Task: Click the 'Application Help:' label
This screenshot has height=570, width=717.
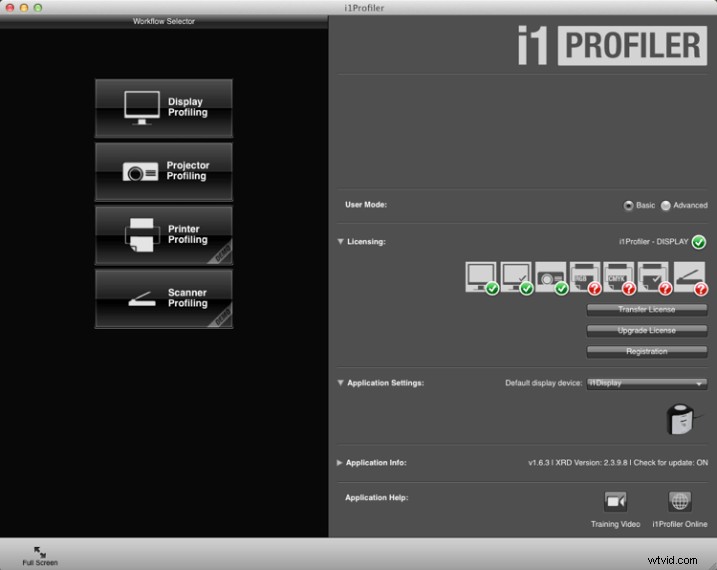Action: [x=376, y=497]
